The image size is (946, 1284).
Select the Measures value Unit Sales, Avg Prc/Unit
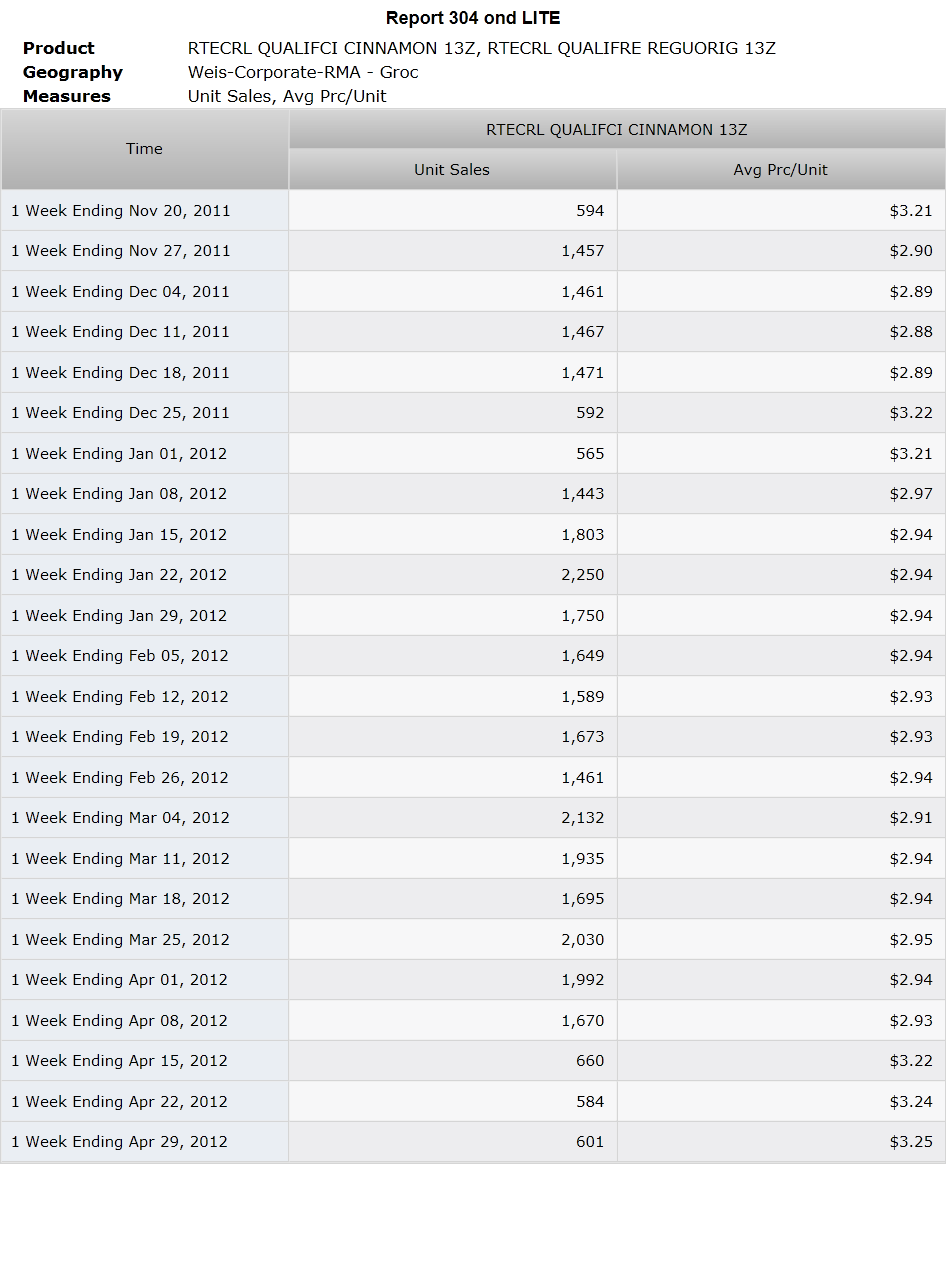coord(287,96)
